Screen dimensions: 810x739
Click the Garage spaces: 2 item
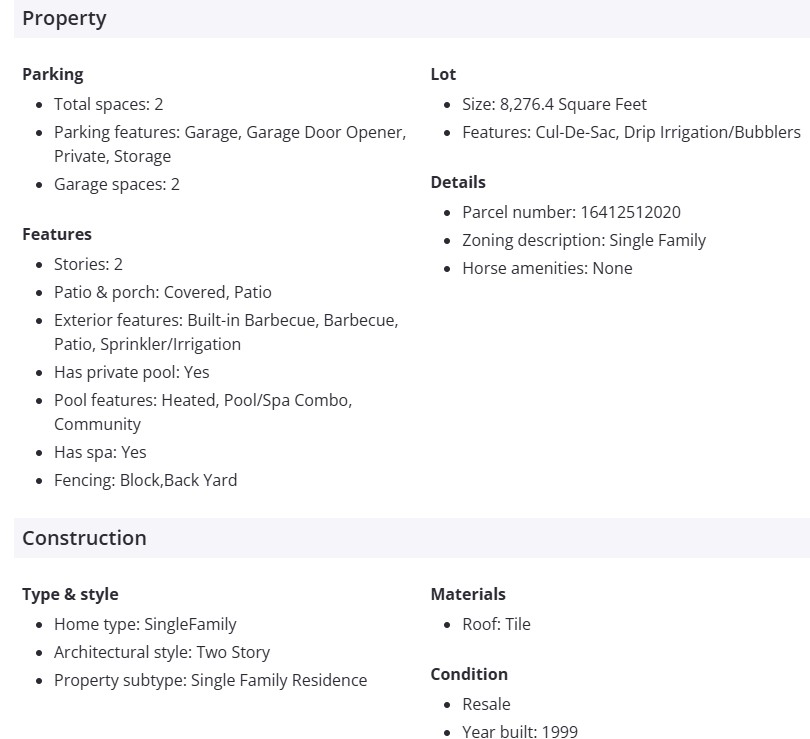click(x=117, y=184)
